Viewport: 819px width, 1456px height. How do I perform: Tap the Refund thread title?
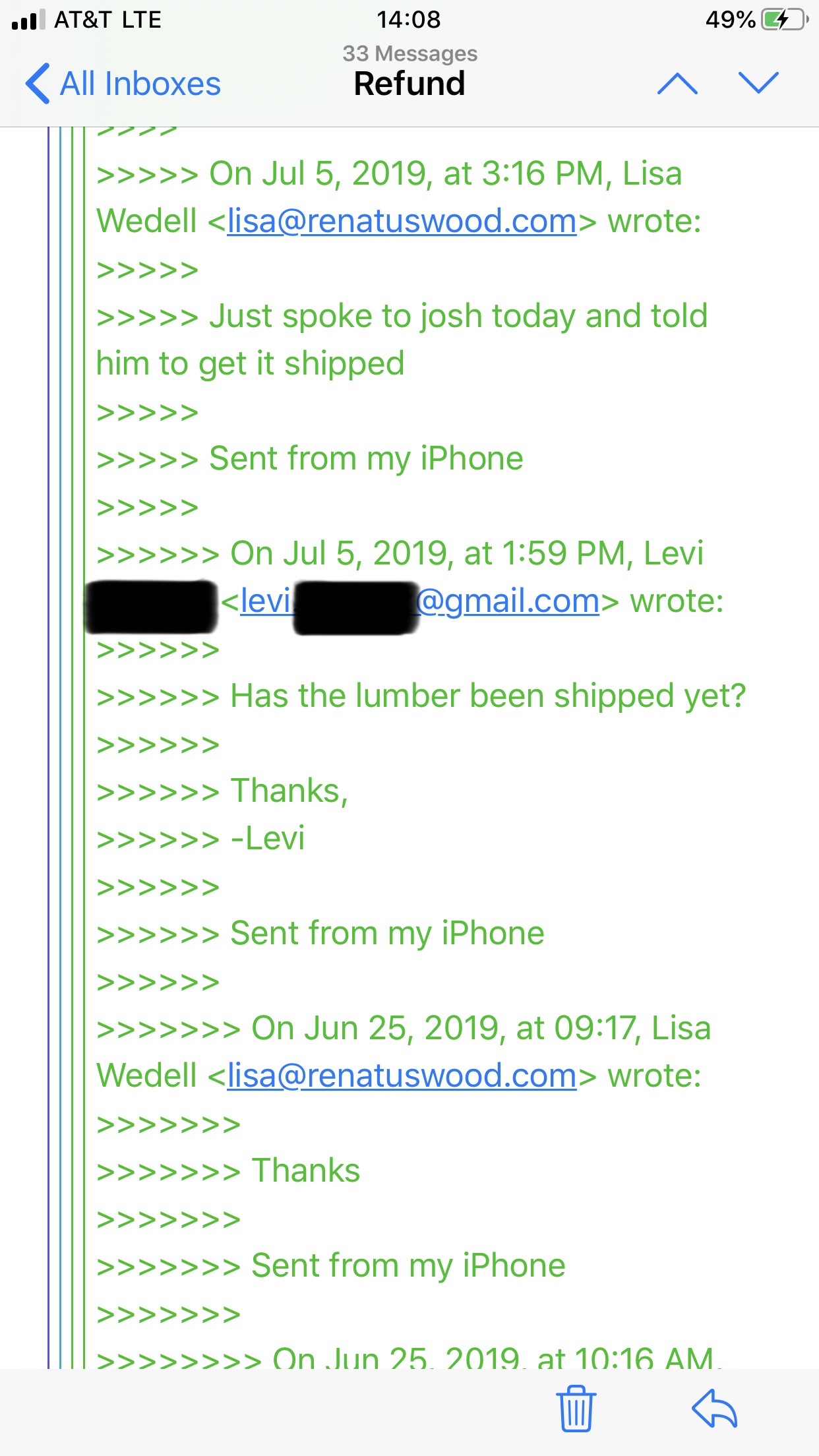tap(409, 84)
